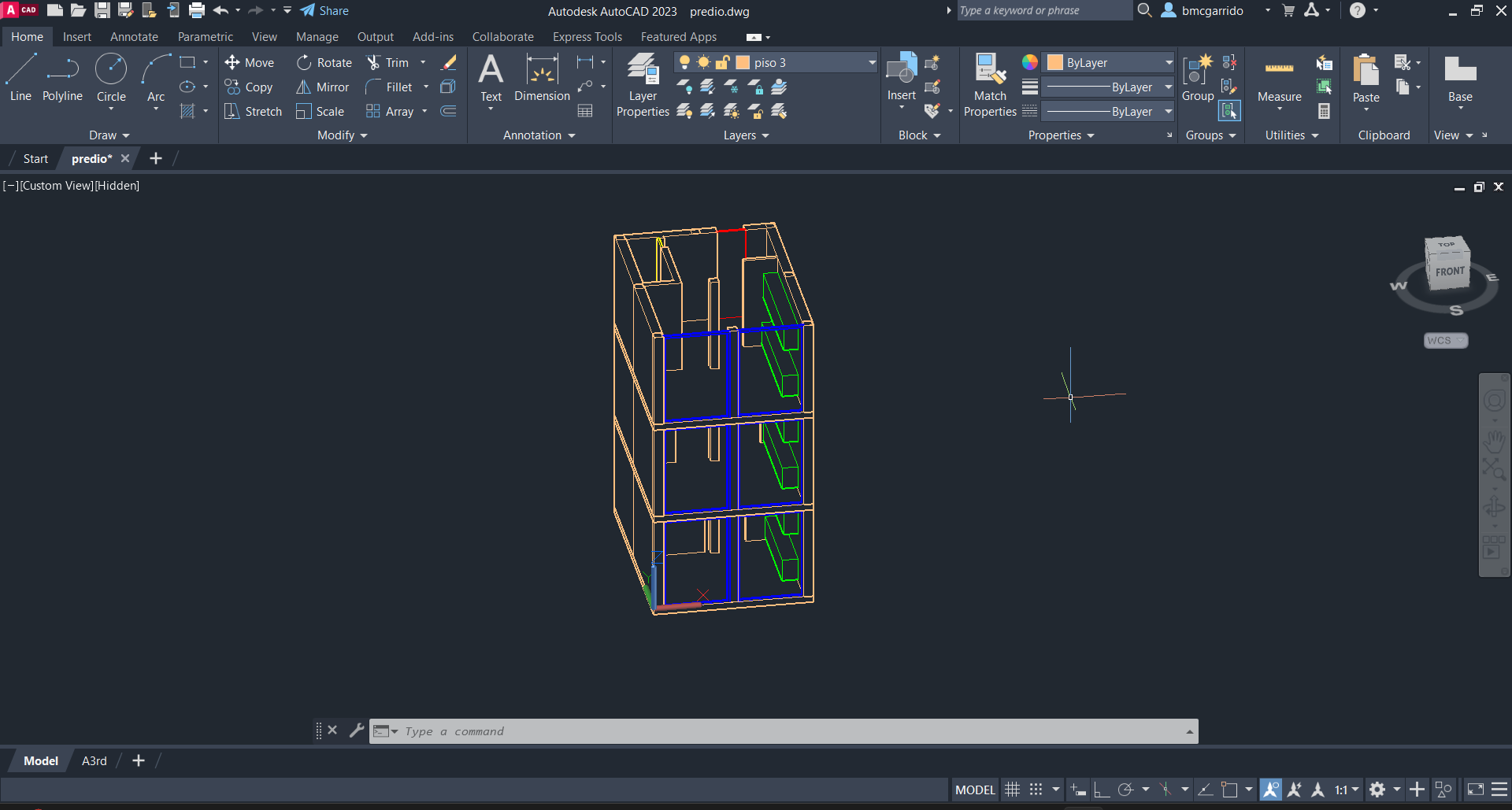Click the ByLayer orange color swatch
The height and width of the screenshot is (810, 1512).
point(1055,63)
